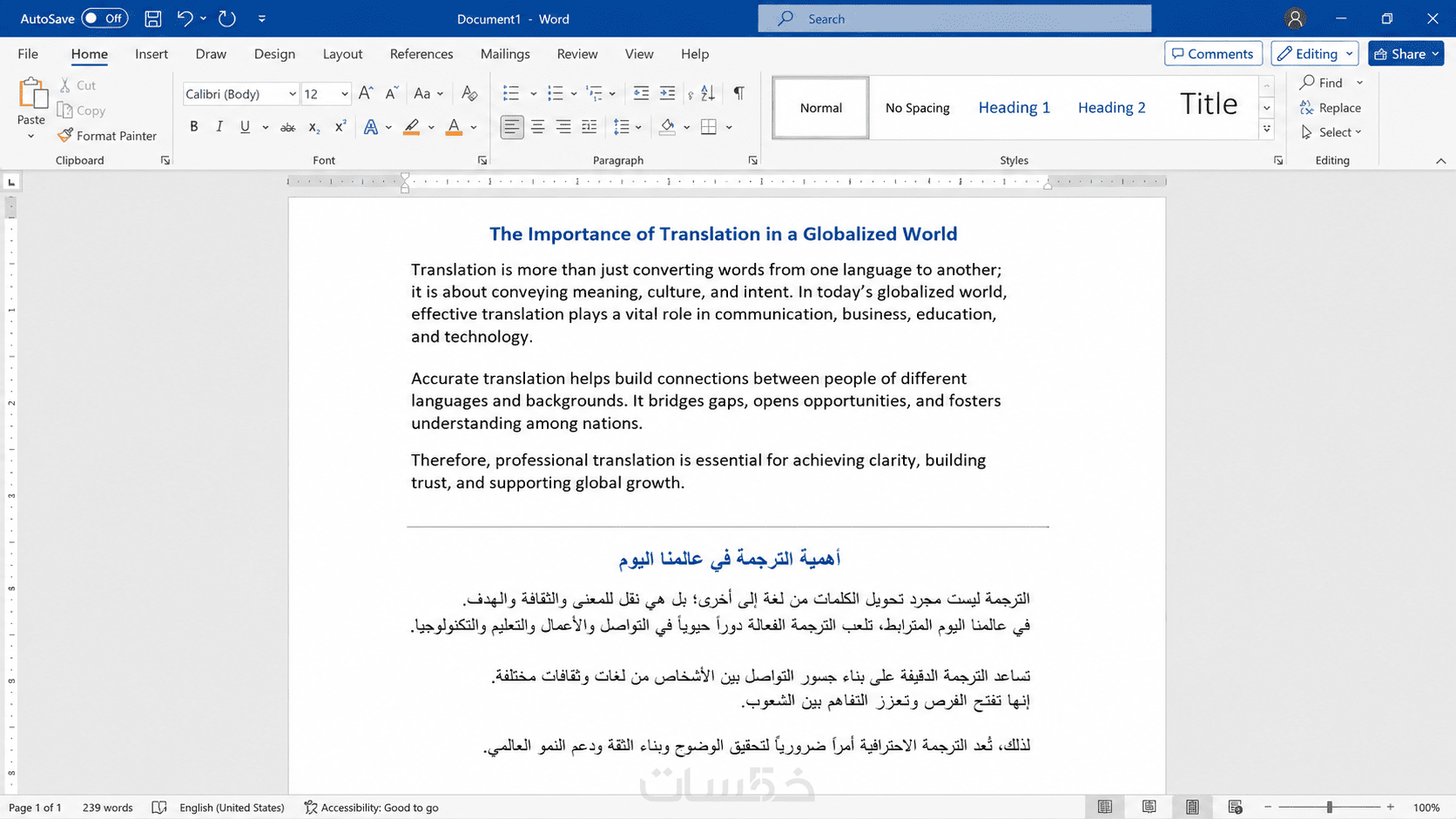Toggle the AutoSave switch
1456x819 pixels.
104,18
